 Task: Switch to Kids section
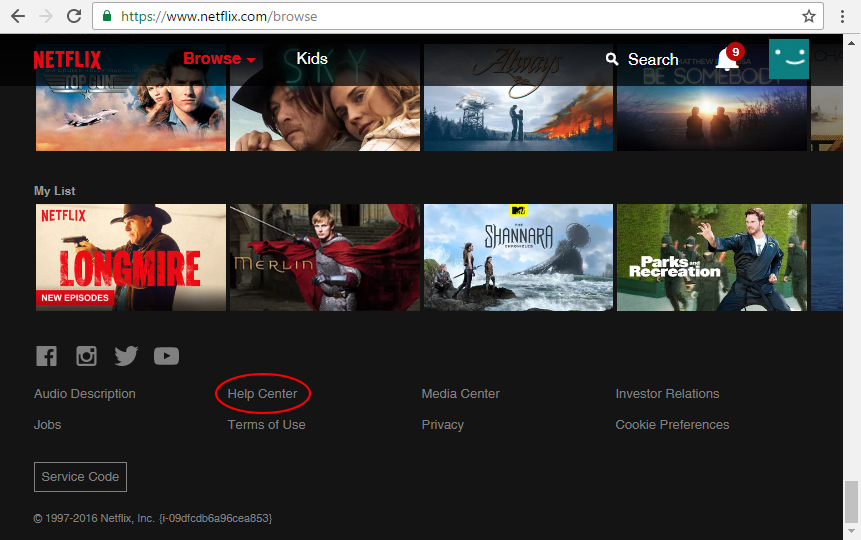click(312, 59)
